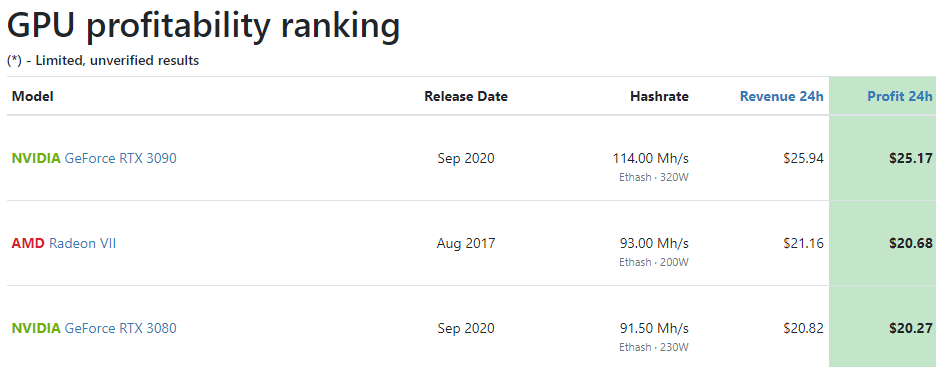The height and width of the screenshot is (367, 936).
Task: Click the Release Date column header
Action: click(x=466, y=97)
